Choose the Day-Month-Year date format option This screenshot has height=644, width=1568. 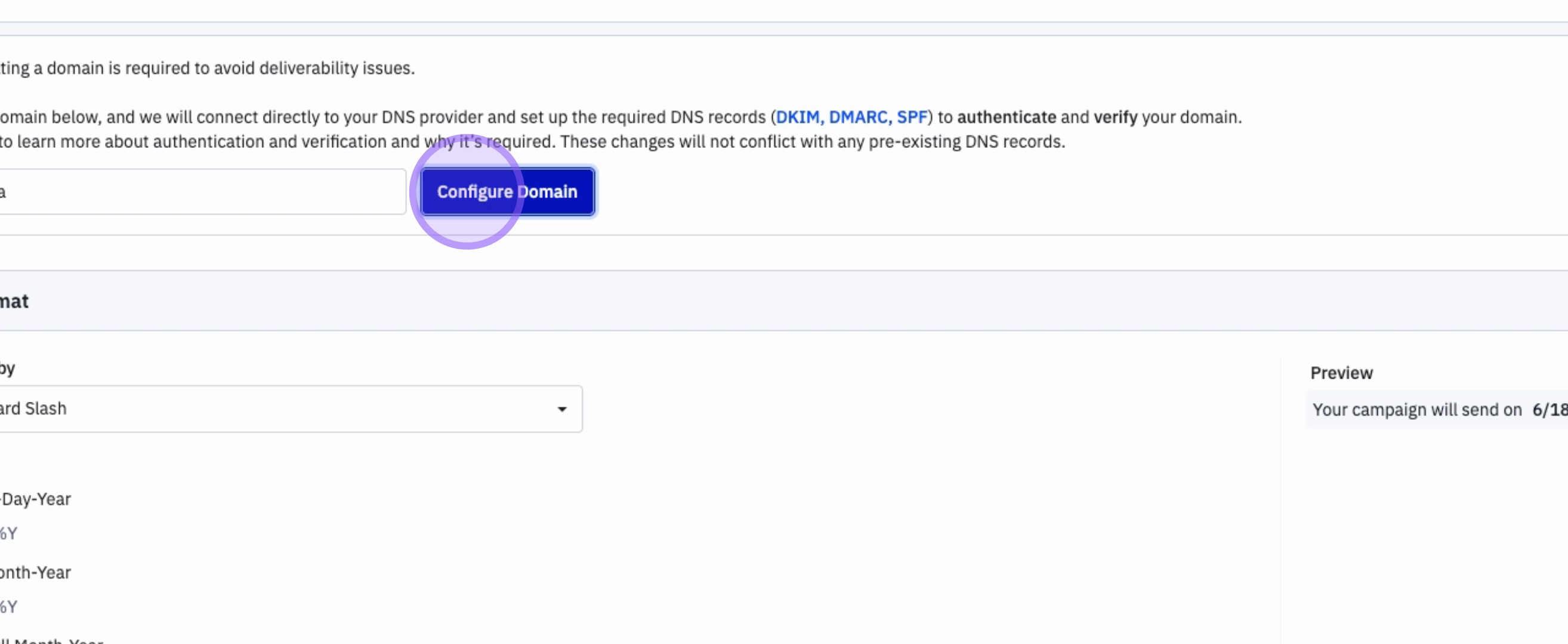pyautogui.click(x=35, y=572)
